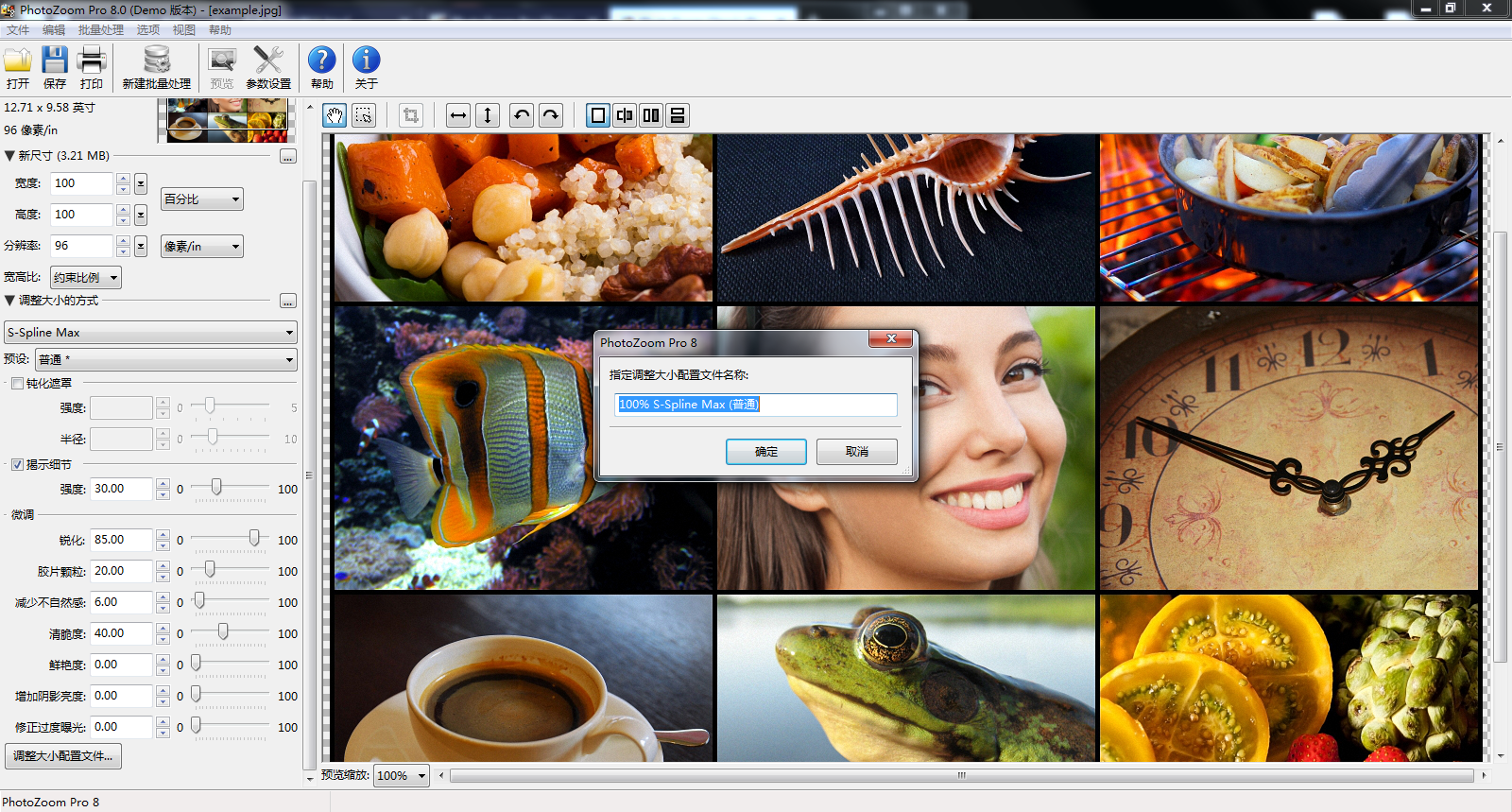Click the profile name text field

pyautogui.click(x=754, y=405)
